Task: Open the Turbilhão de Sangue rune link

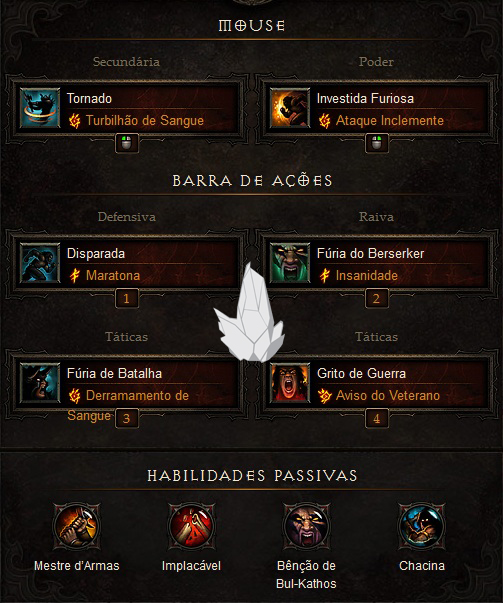Action: [145, 121]
